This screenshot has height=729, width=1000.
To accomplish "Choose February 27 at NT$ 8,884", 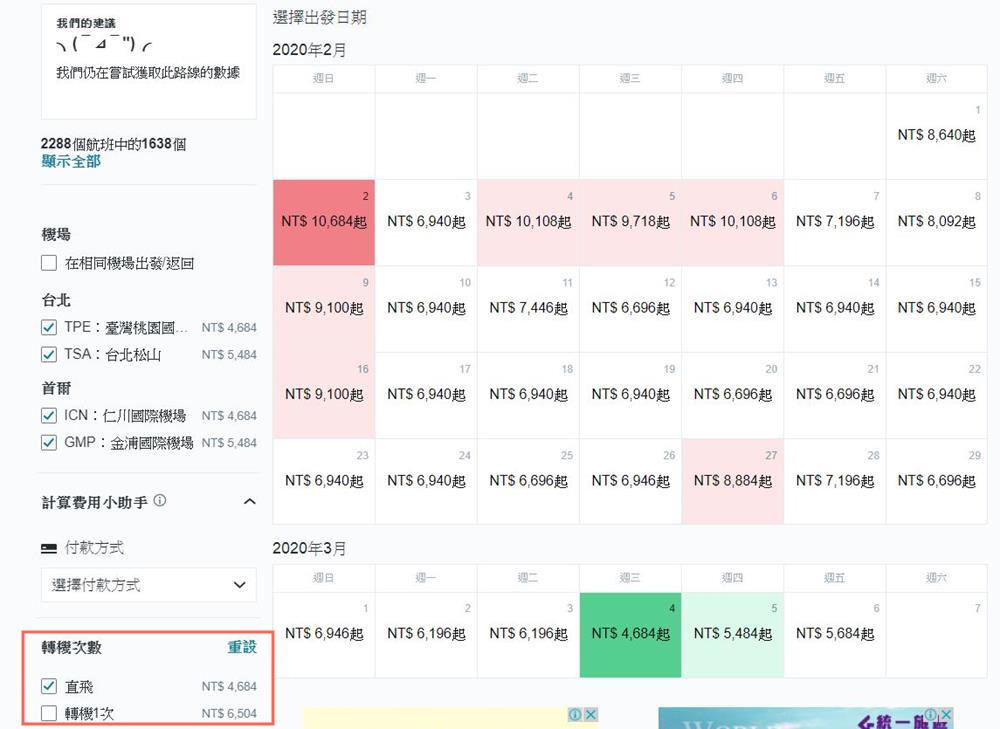I will pos(732,481).
